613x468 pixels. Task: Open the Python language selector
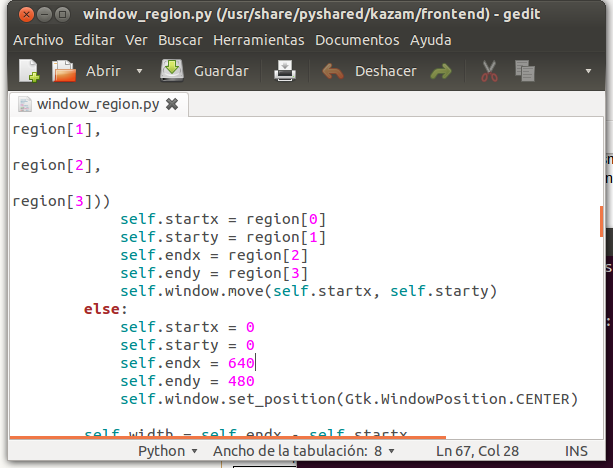pos(169,451)
